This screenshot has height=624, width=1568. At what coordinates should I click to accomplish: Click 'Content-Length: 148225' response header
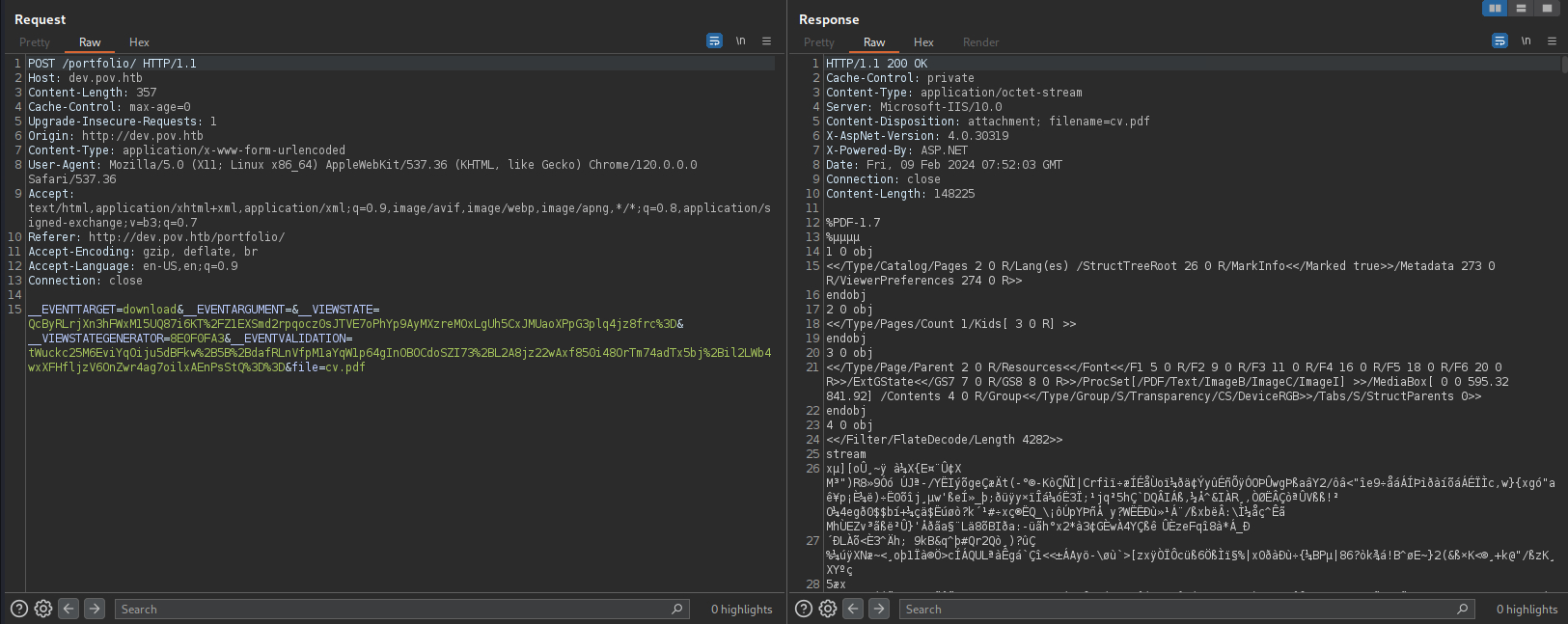tap(900, 194)
